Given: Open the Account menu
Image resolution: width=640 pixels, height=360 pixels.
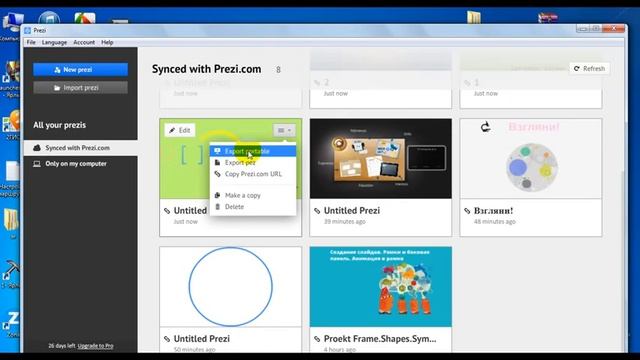Looking at the screenshot, I should pos(84,42).
